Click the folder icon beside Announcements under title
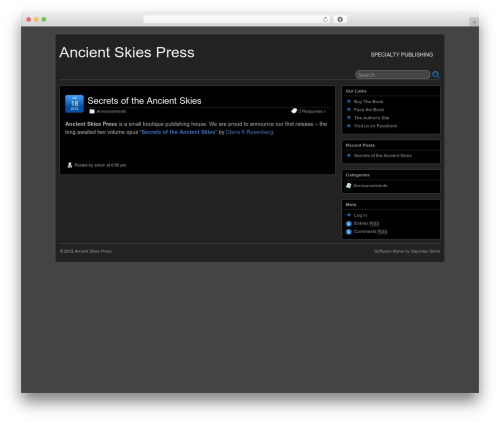Viewport: 500px width, 423px height. pos(92,111)
